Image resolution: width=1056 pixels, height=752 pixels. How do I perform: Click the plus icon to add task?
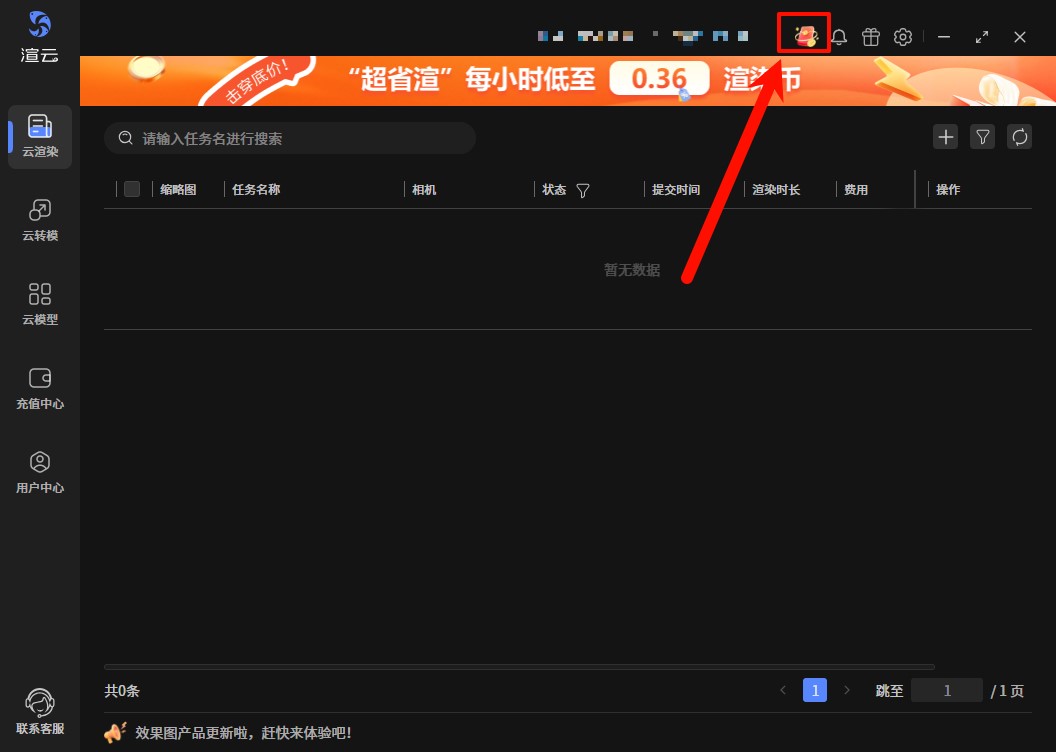[945, 137]
